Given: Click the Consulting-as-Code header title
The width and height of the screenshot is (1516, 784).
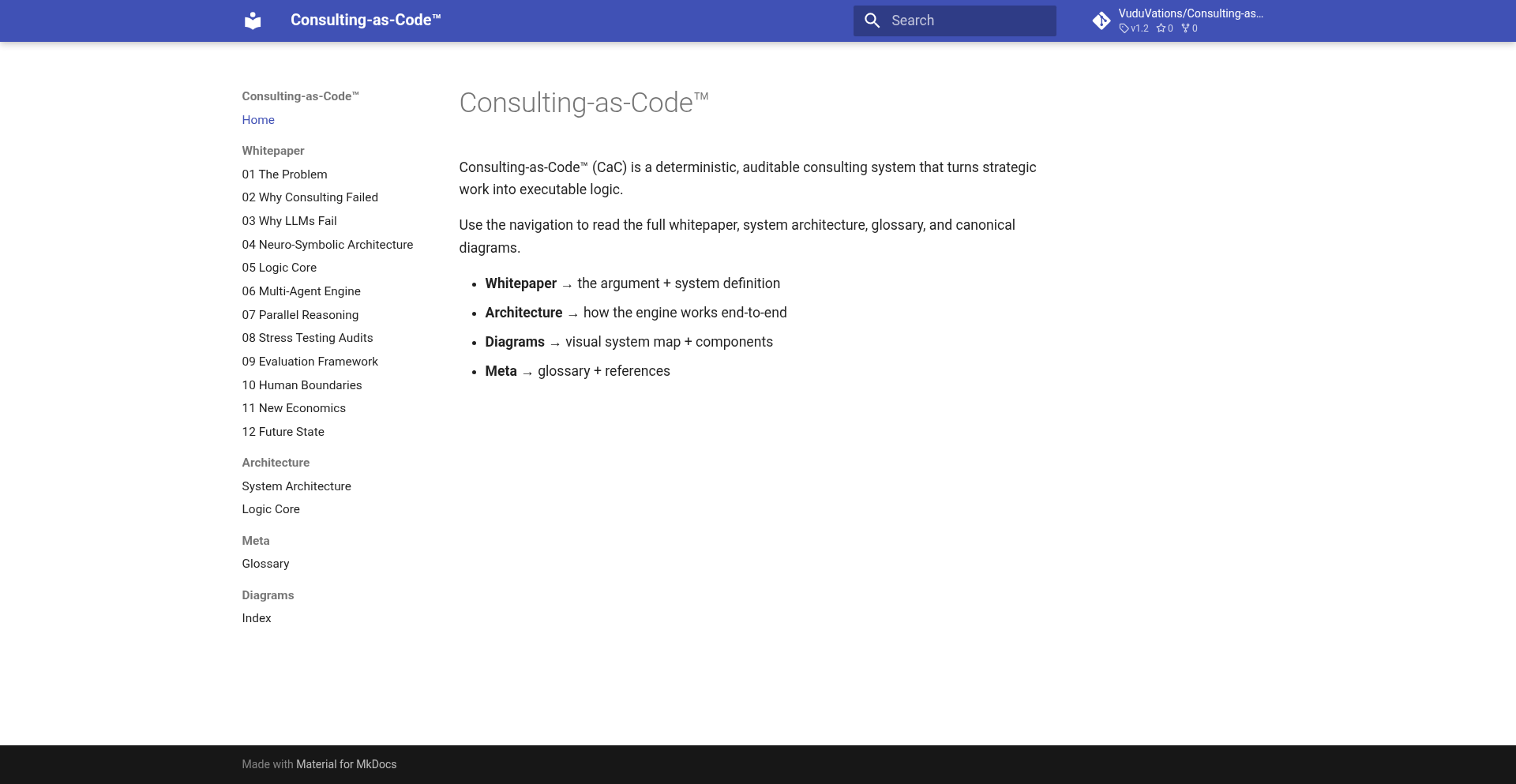Looking at the screenshot, I should point(366,20).
